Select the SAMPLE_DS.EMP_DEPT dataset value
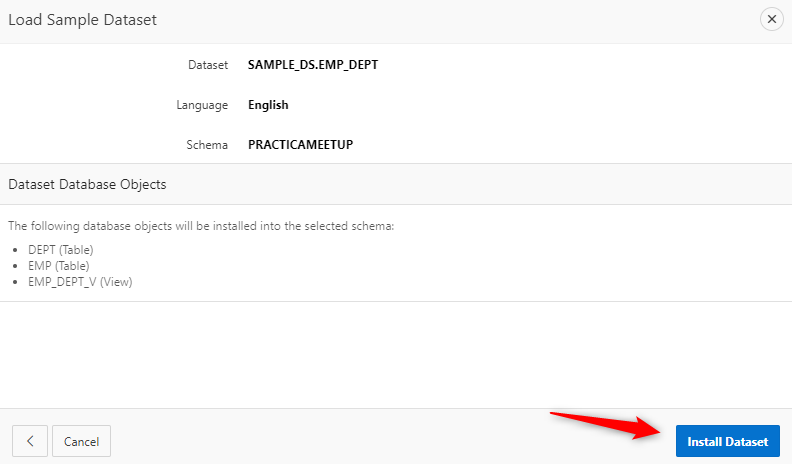This screenshot has height=464, width=792. 312,65
